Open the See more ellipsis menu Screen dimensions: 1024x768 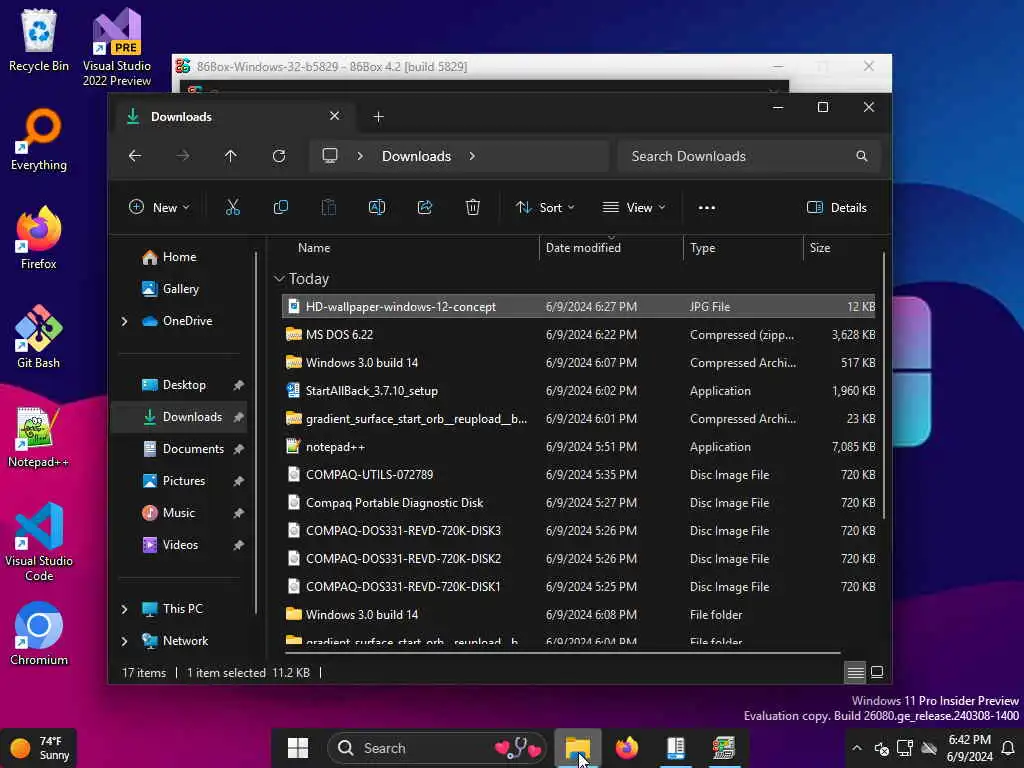707,208
